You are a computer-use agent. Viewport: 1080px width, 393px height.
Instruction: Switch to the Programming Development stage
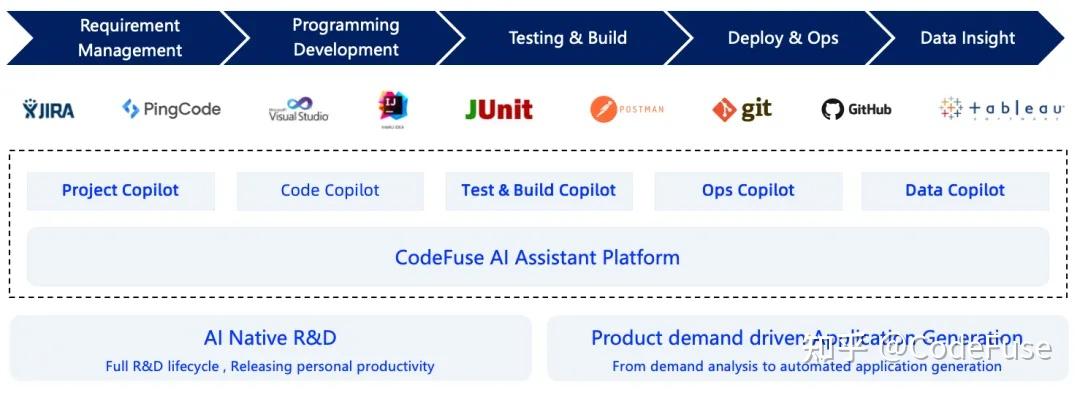[345, 38]
